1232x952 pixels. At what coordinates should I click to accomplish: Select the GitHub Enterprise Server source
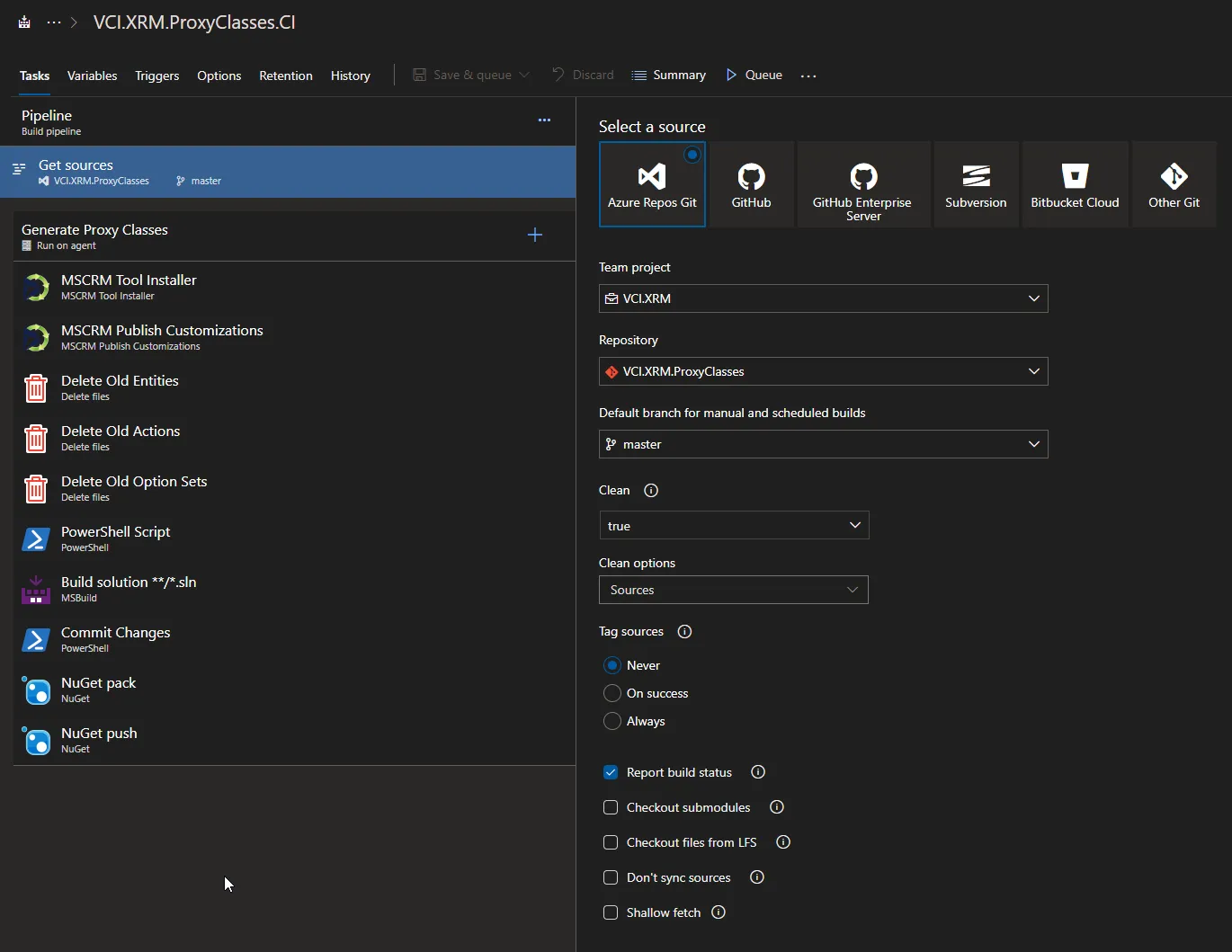click(x=863, y=184)
